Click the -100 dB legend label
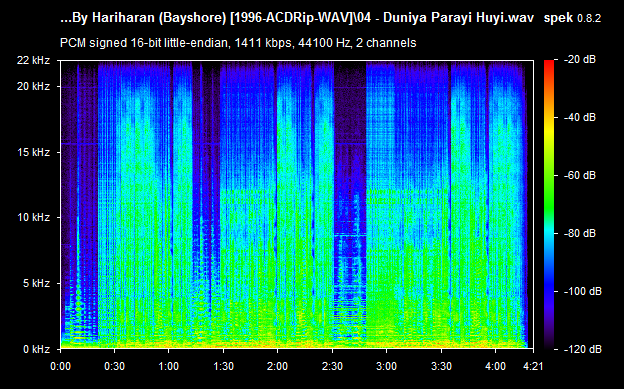Image resolution: width=624 pixels, height=389 pixels. click(583, 291)
